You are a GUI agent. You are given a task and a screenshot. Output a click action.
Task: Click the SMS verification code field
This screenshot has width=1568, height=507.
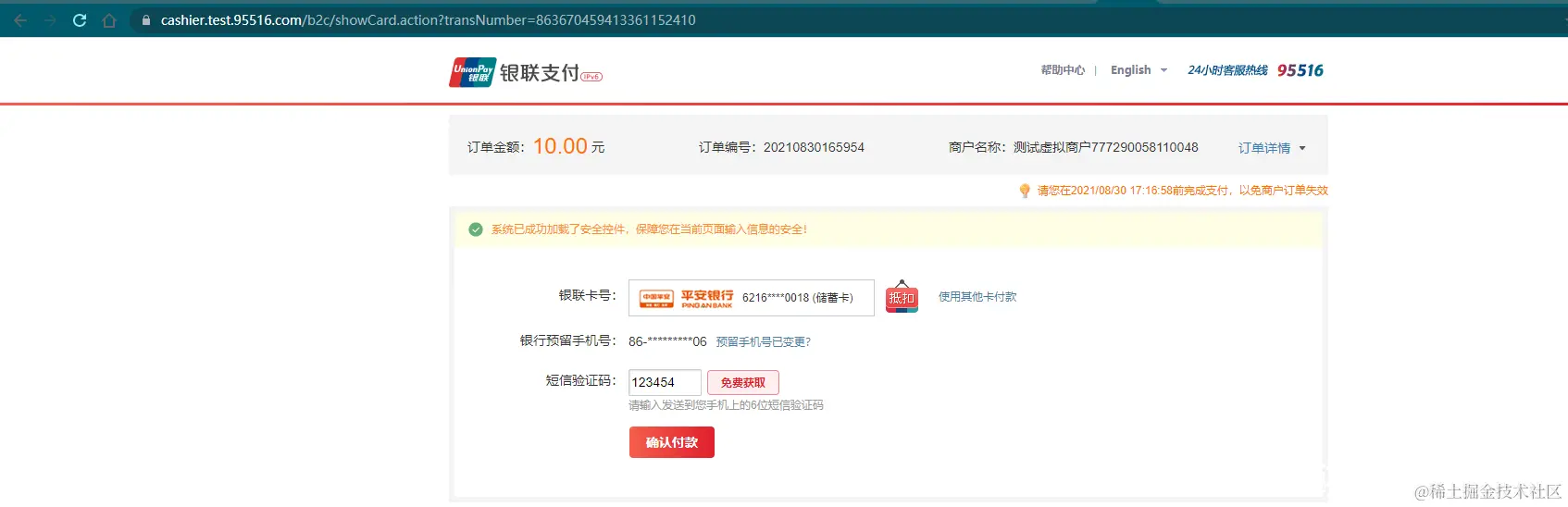pos(665,382)
